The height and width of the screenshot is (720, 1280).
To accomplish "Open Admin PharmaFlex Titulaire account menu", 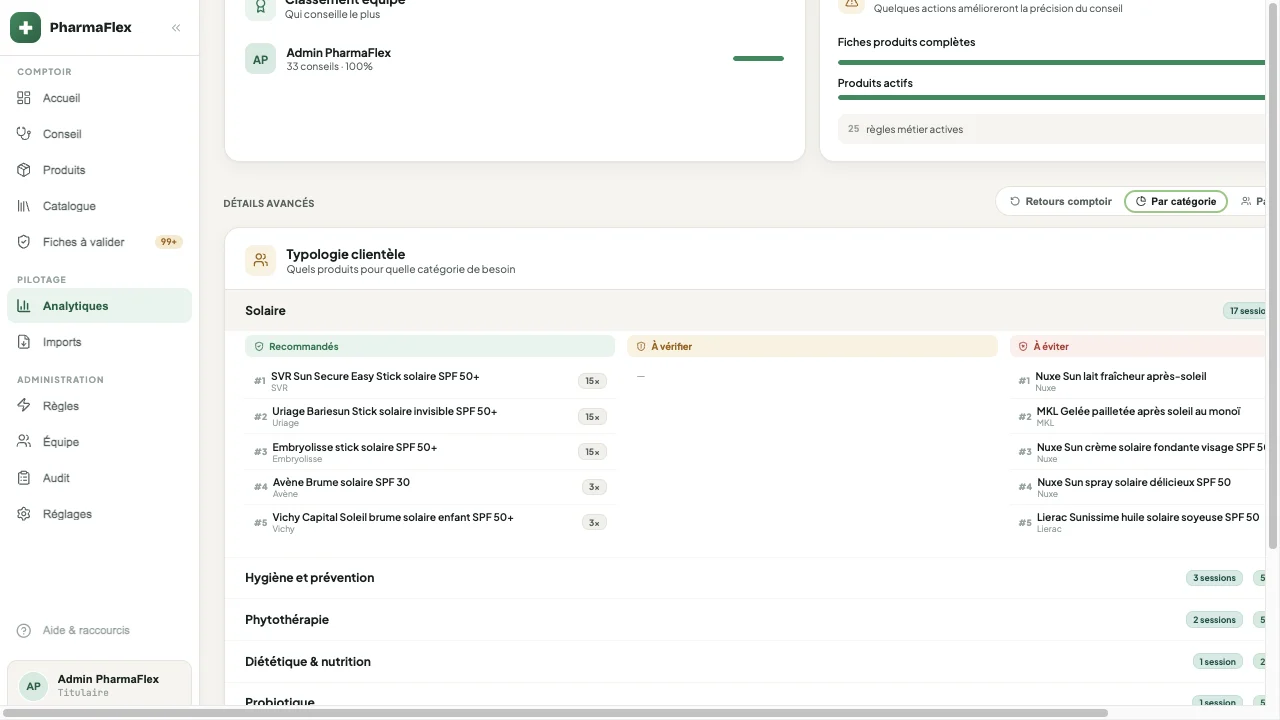I will tap(99, 685).
